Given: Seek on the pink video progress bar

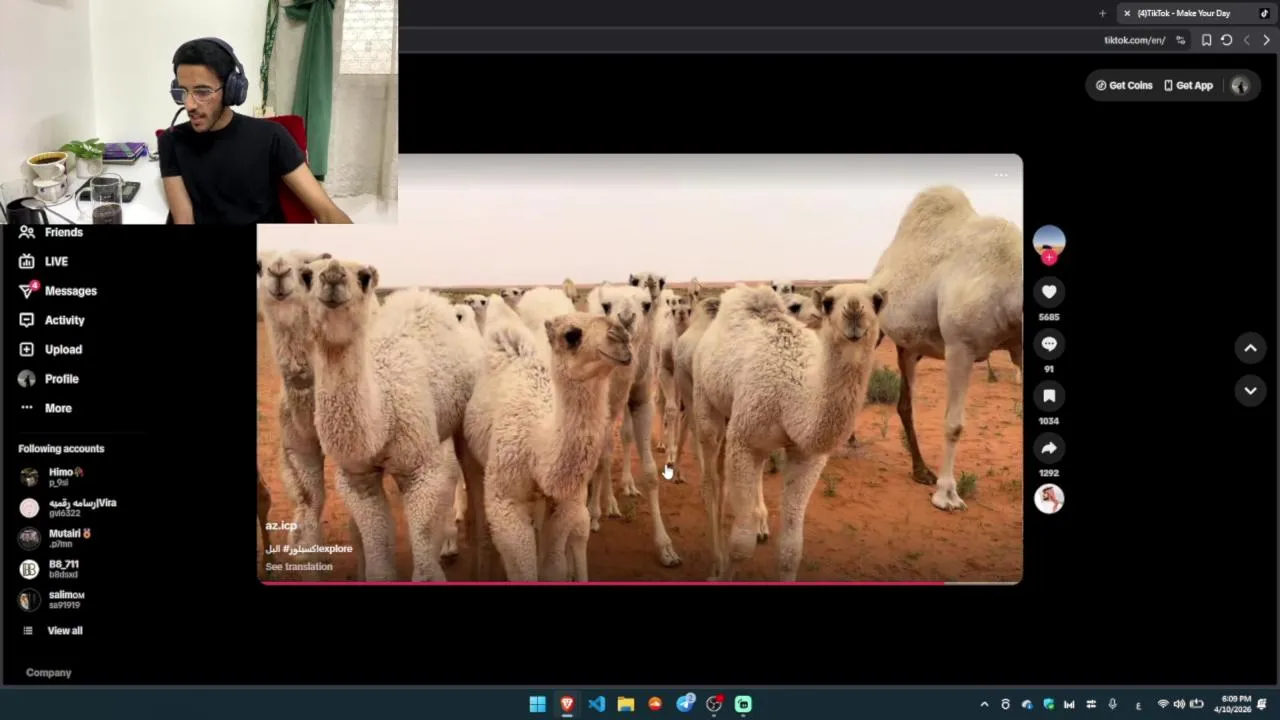Looking at the screenshot, I should tap(640, 583).
